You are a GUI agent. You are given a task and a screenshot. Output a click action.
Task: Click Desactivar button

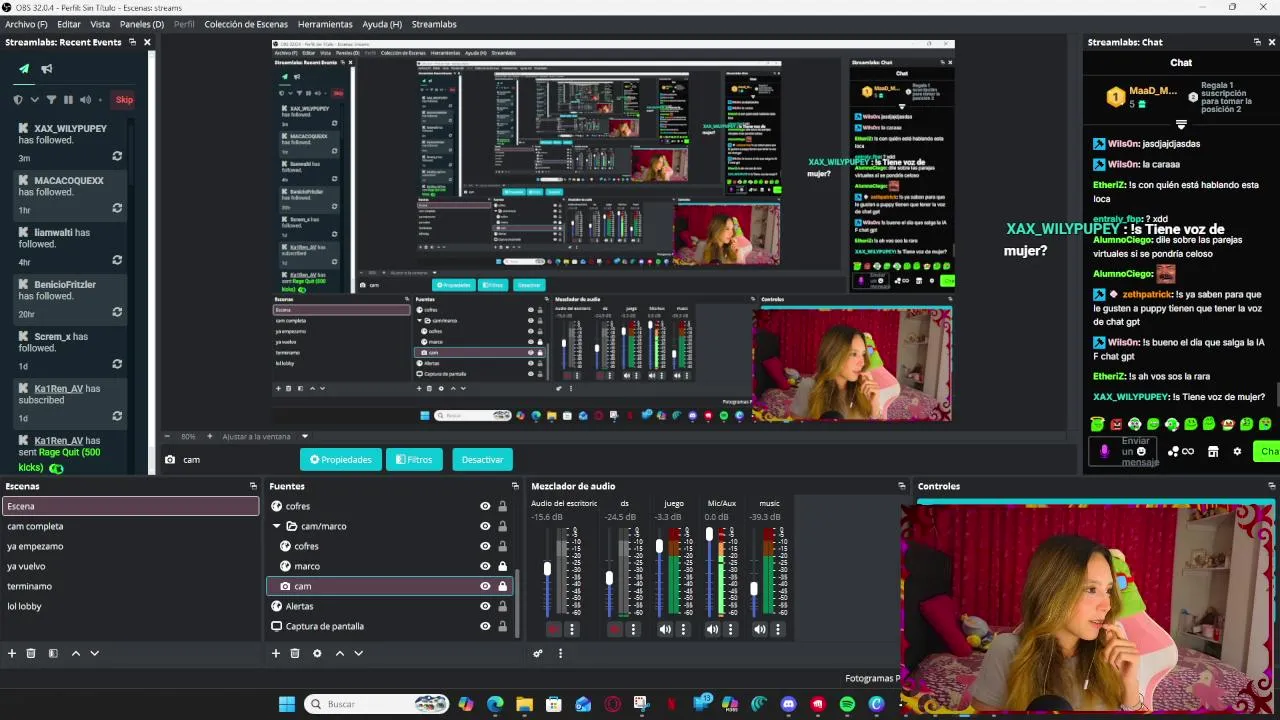click(x=482, y=459)
